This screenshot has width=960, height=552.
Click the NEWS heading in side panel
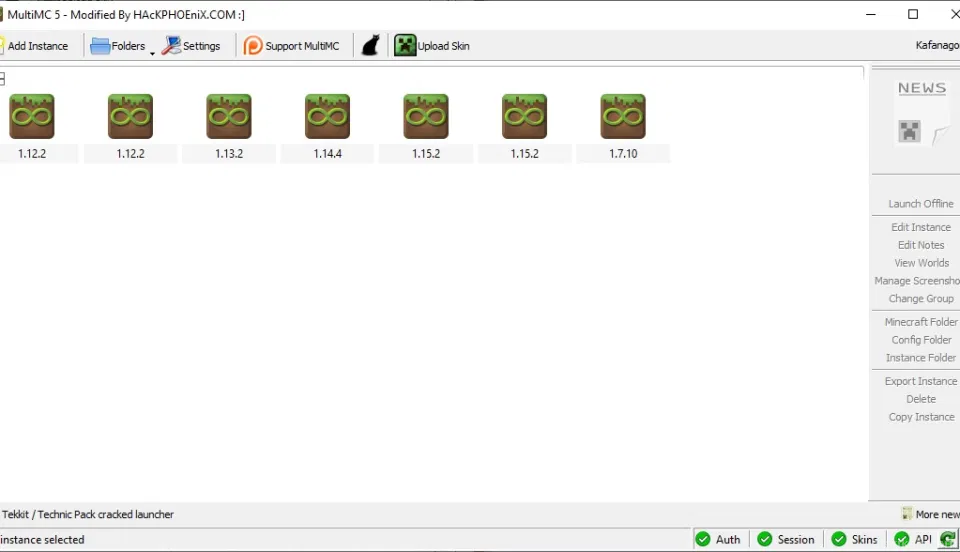[x=922, y=88]
